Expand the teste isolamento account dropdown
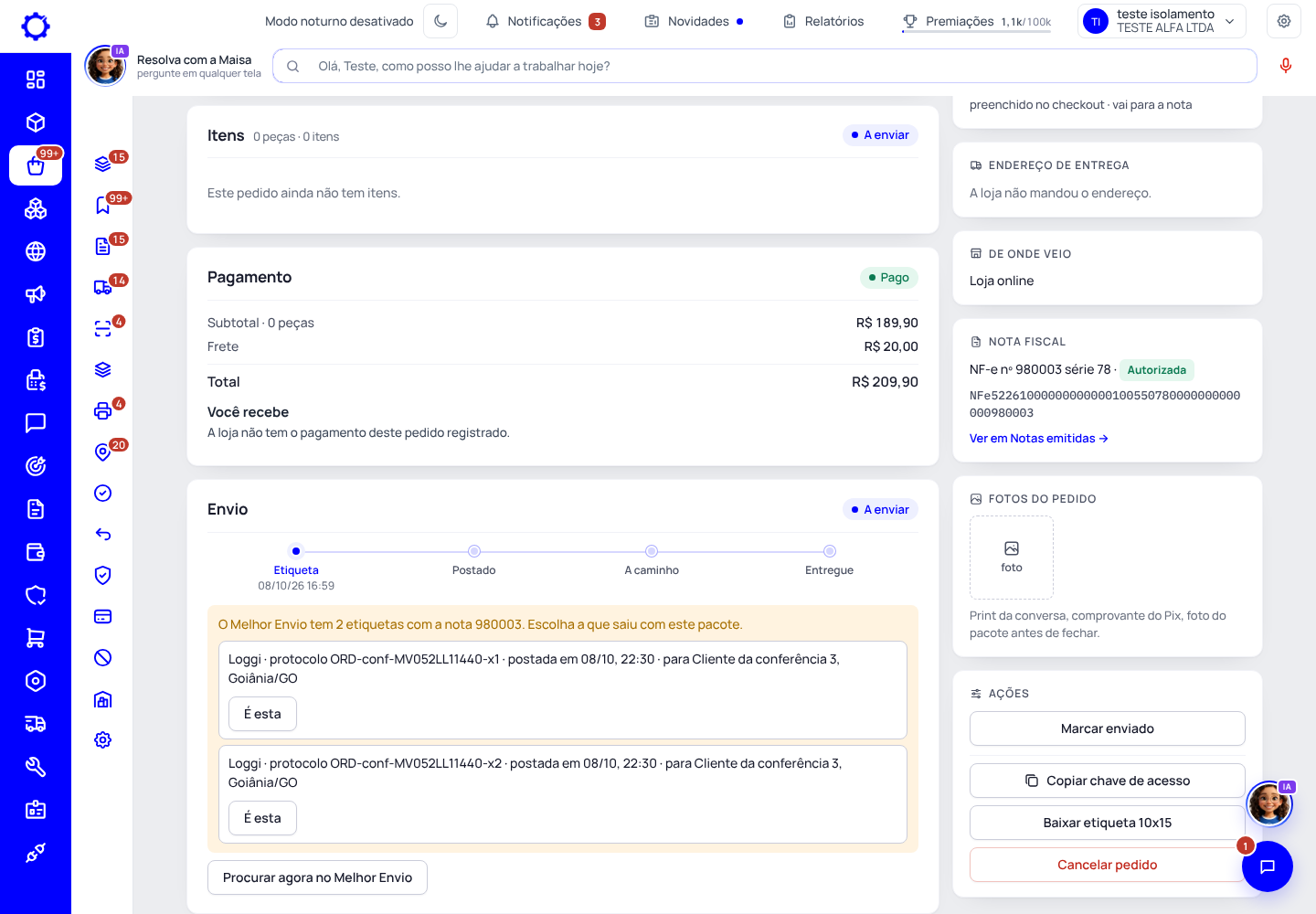Image resolution: width=1316 pixels, height=914 pixels. [1162, 21]
